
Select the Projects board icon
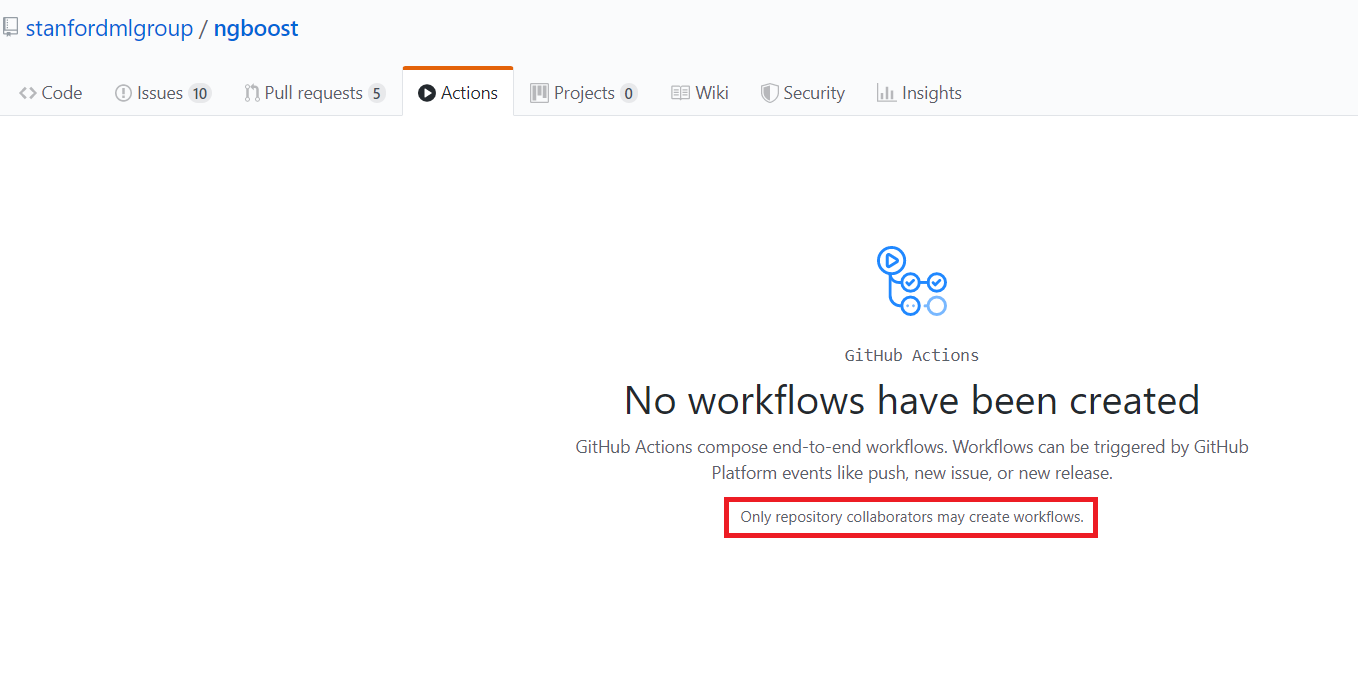click(538, 92)
